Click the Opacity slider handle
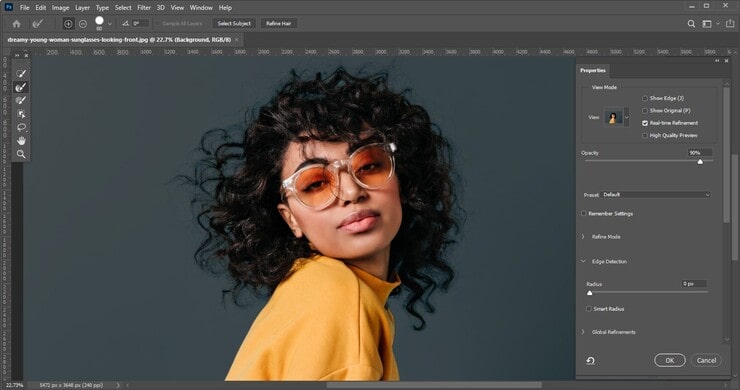 click(x=700, y=161)
